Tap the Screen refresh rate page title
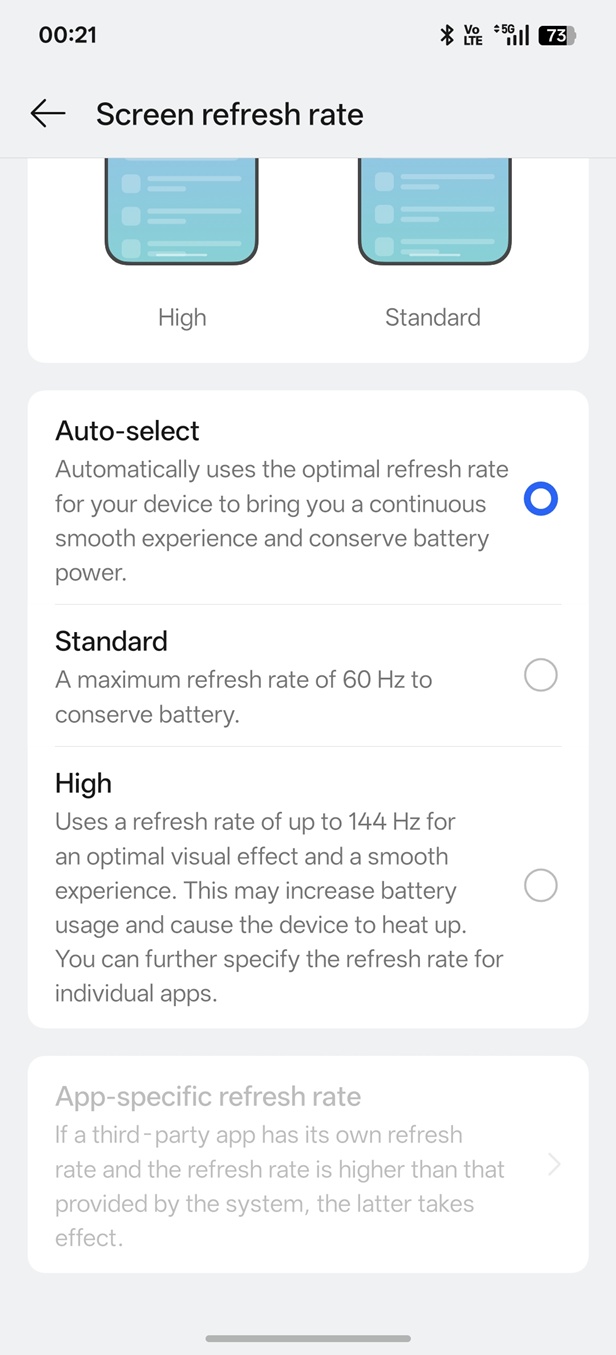Screen dimensions: 616x1355 [x=229, y=115]
